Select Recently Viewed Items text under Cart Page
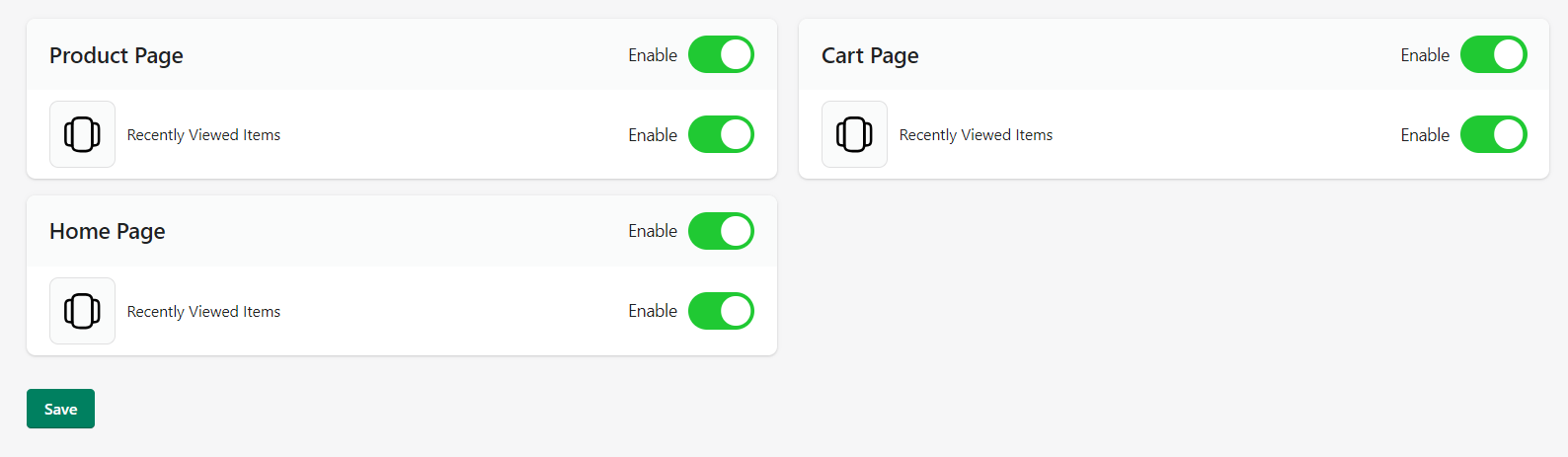Screen dimensions: 1568x457 (x=976, y=135)
